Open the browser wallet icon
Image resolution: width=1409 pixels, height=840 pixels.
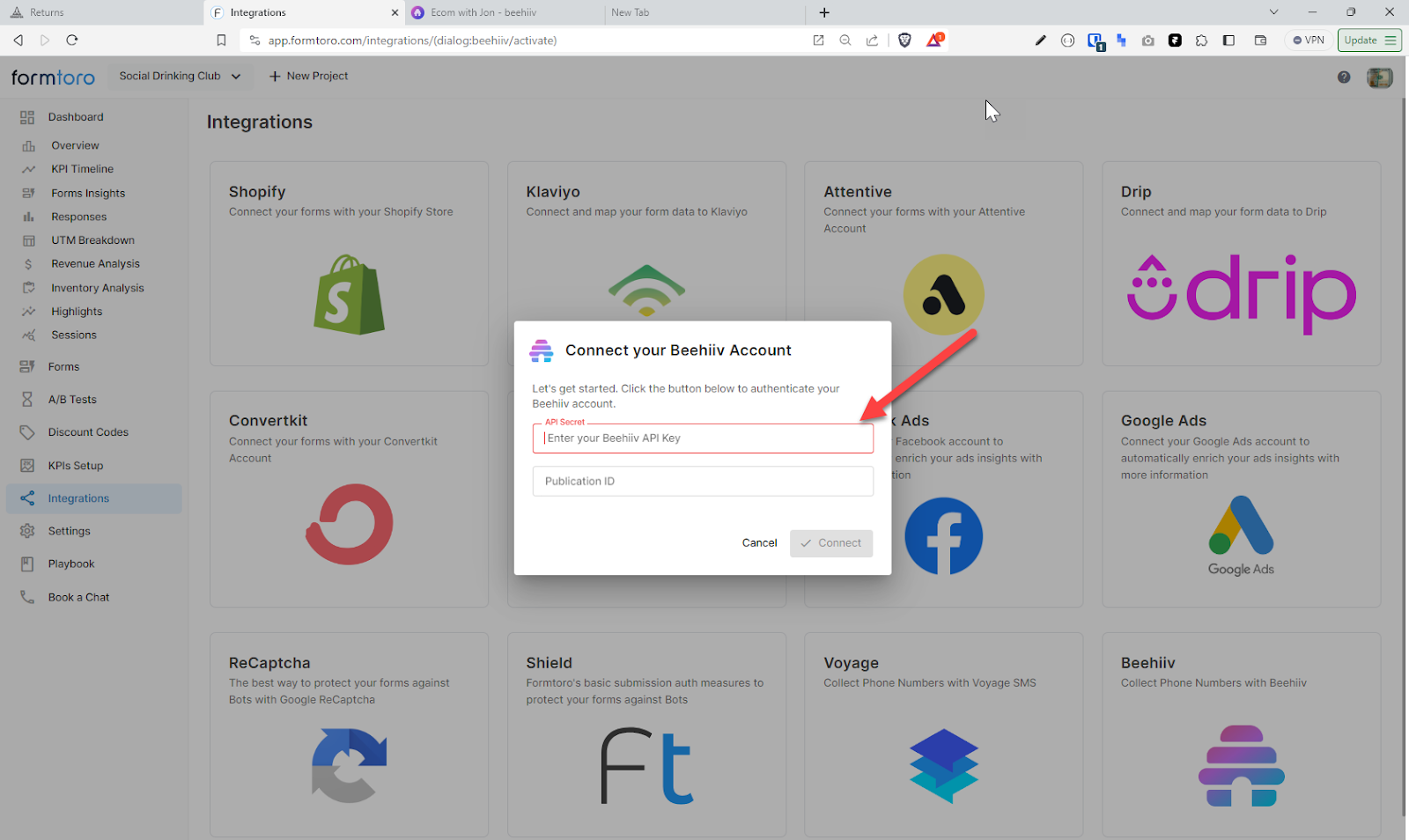coord(1260,41)
